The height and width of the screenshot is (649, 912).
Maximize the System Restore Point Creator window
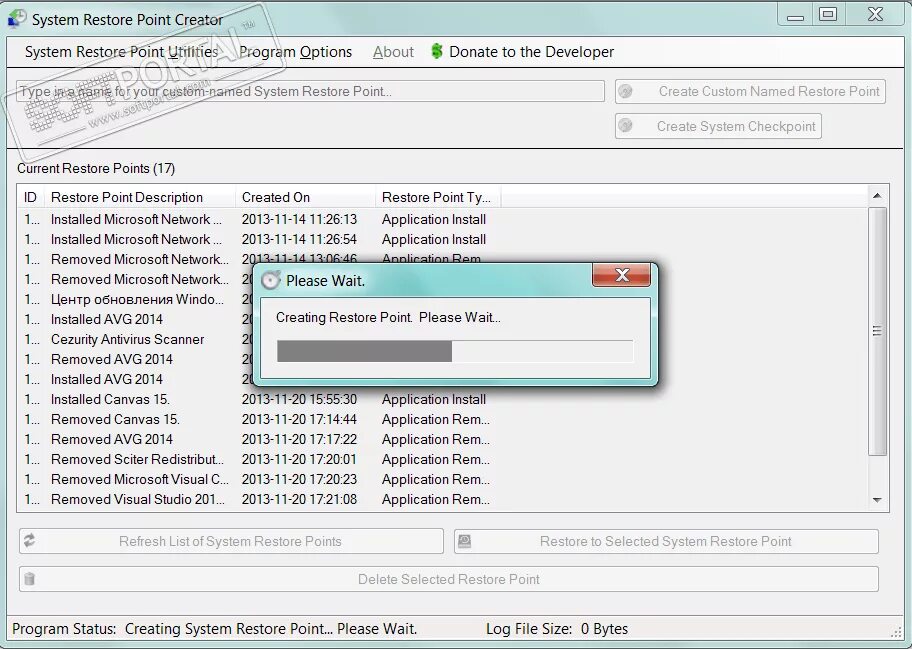point(828,15)
